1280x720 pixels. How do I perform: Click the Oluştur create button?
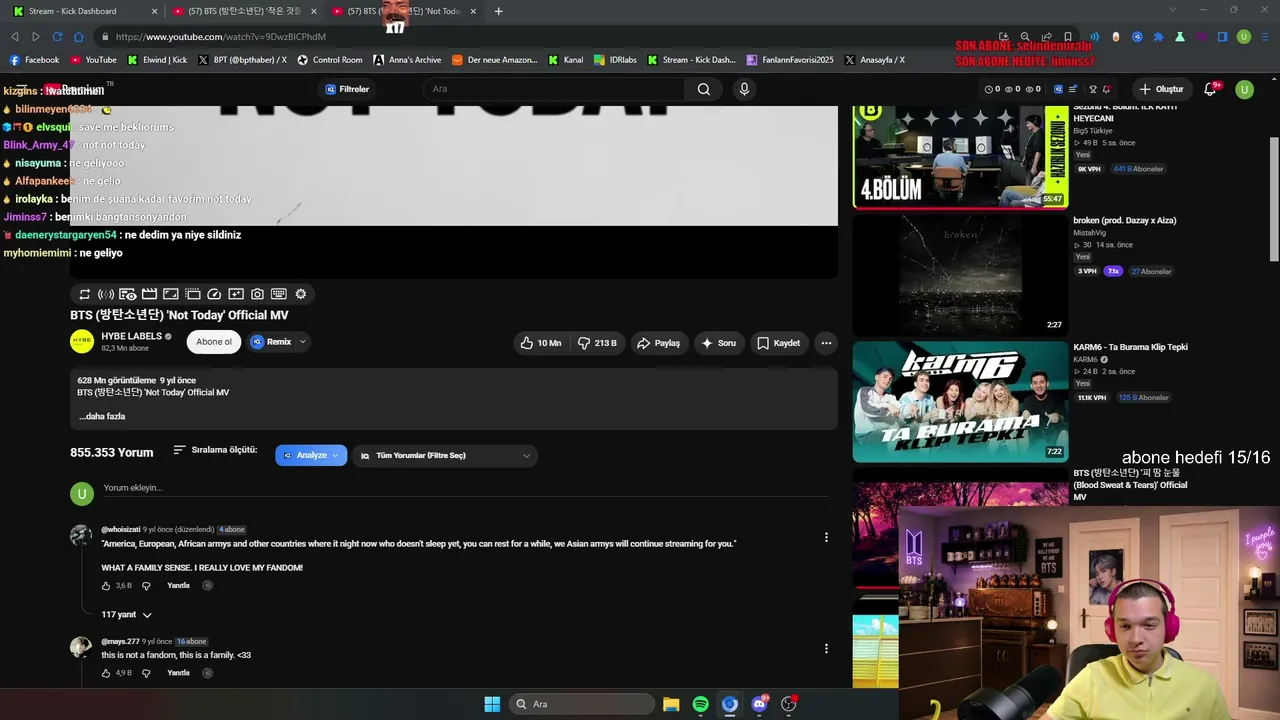pyautogui.click(x=1161, y=89)
